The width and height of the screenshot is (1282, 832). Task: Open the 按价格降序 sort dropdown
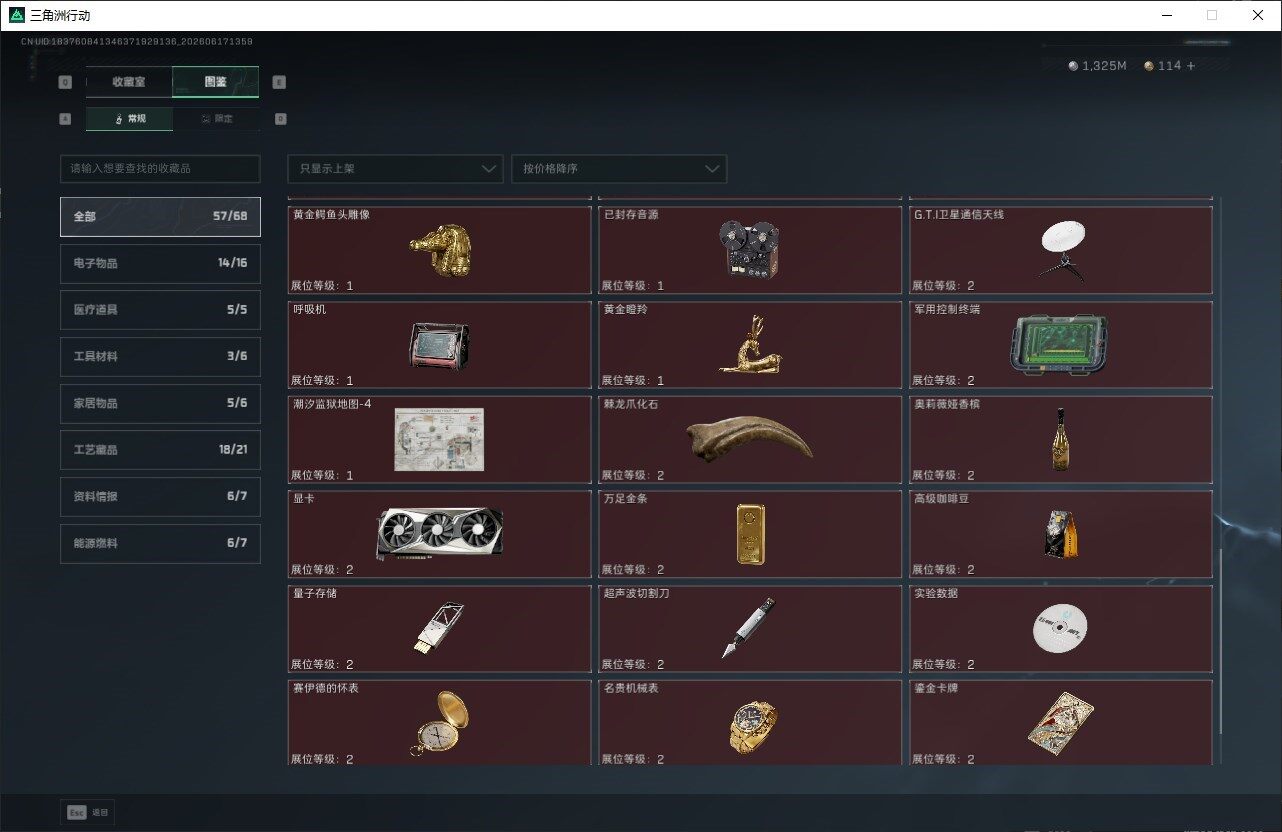pos(619,169)
